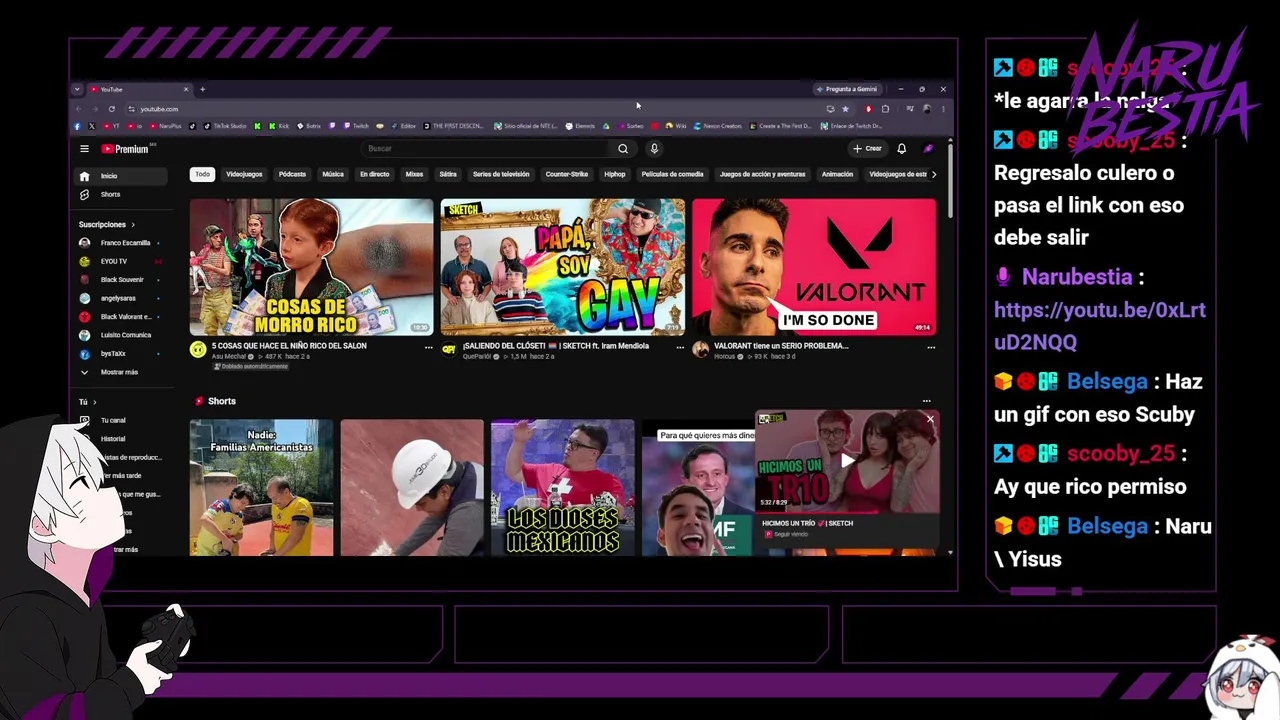Image resolution: width=1280 pixels, height=720 pixels.
Task: Open angelysaras subscription channel
Action: click(122, 298)
